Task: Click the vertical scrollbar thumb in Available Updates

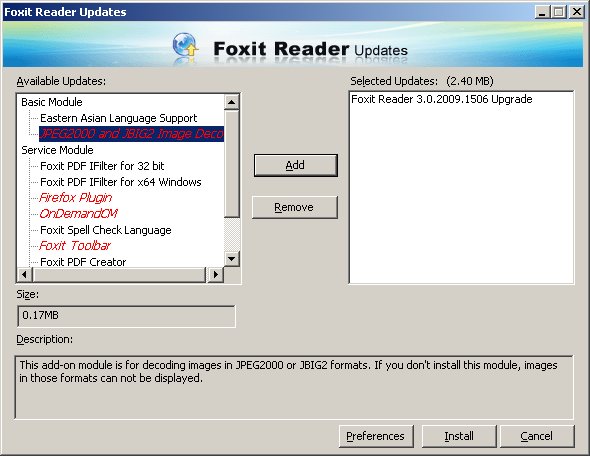Action: click(x=231, y=164)
